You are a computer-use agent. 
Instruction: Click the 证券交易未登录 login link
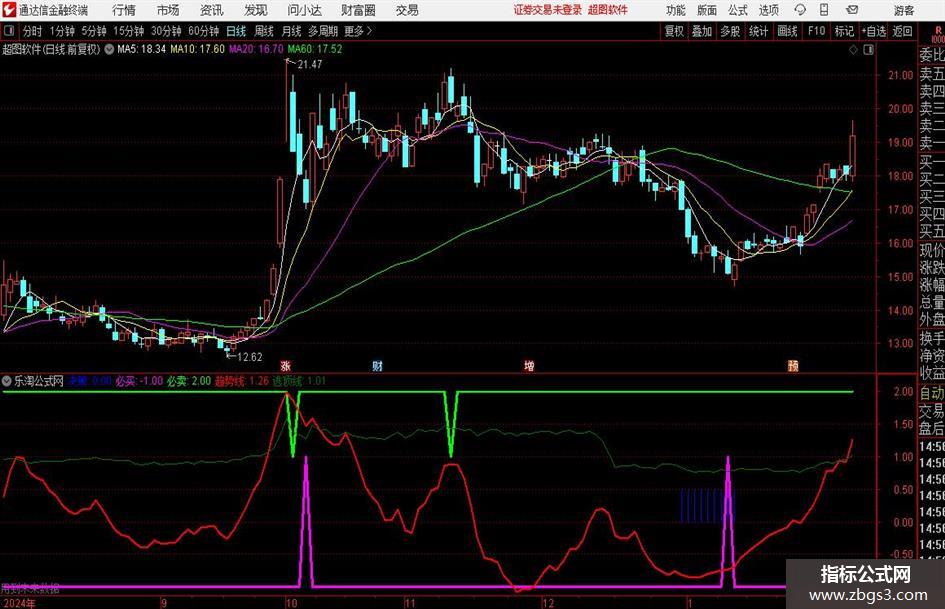pos(548,10)
